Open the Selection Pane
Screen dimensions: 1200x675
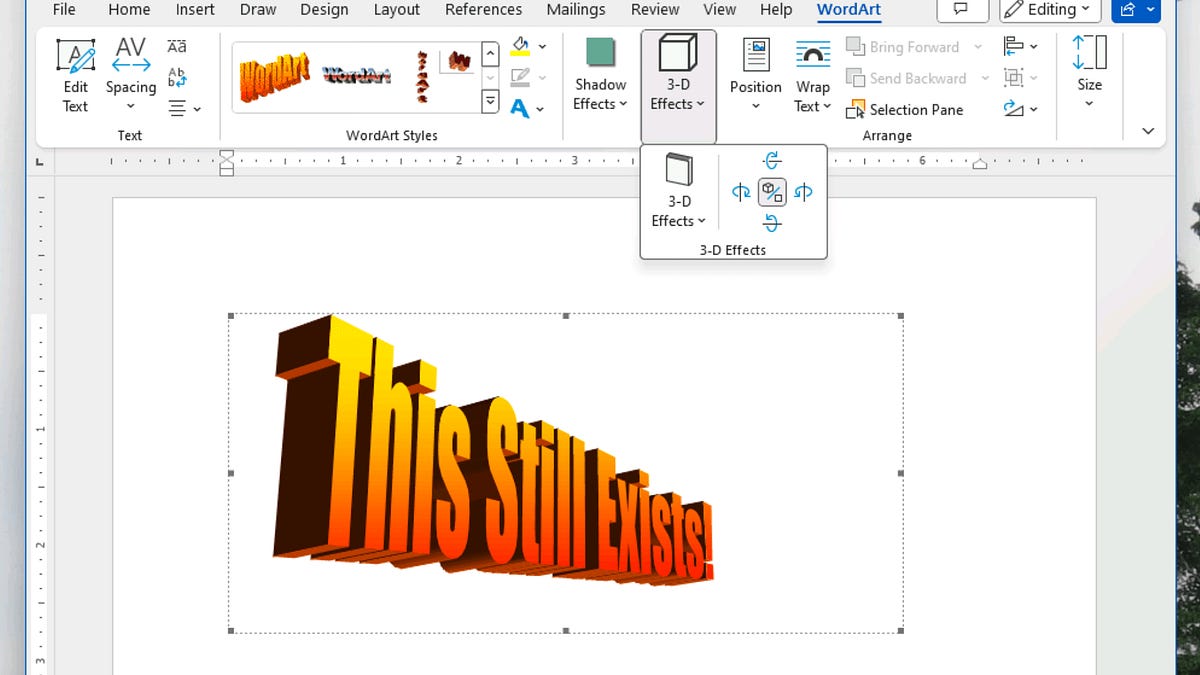pyautogui.click(x=905, y=110)
